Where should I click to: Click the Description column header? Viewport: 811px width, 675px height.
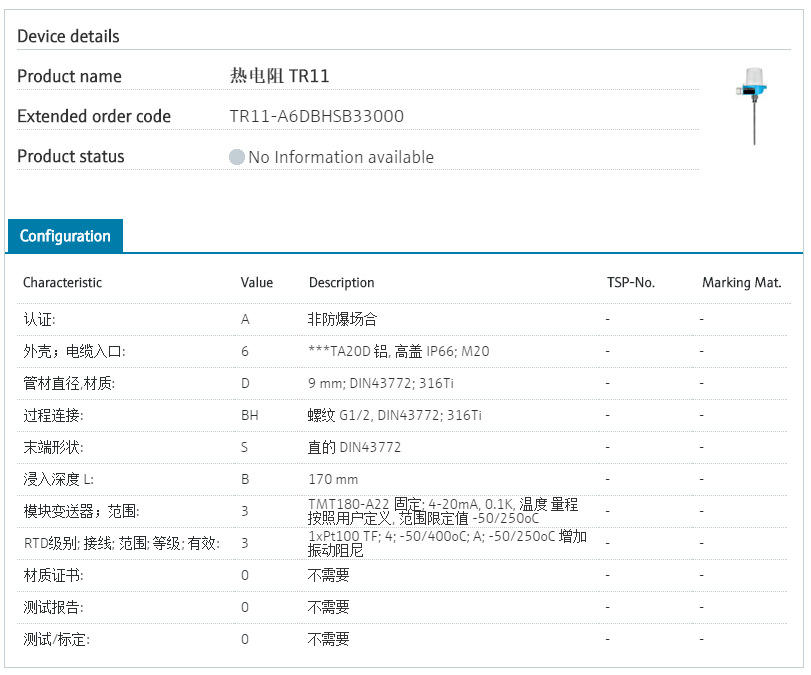341,282
